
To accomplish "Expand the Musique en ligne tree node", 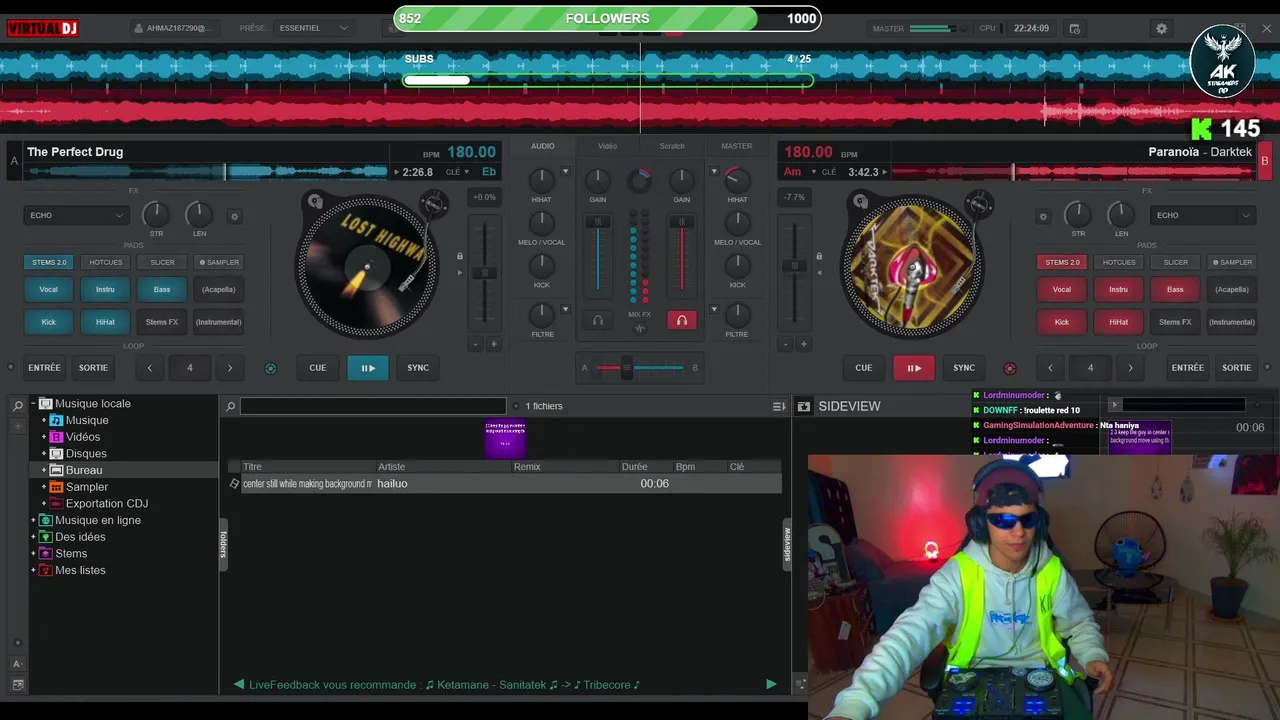I will (33, 520).
